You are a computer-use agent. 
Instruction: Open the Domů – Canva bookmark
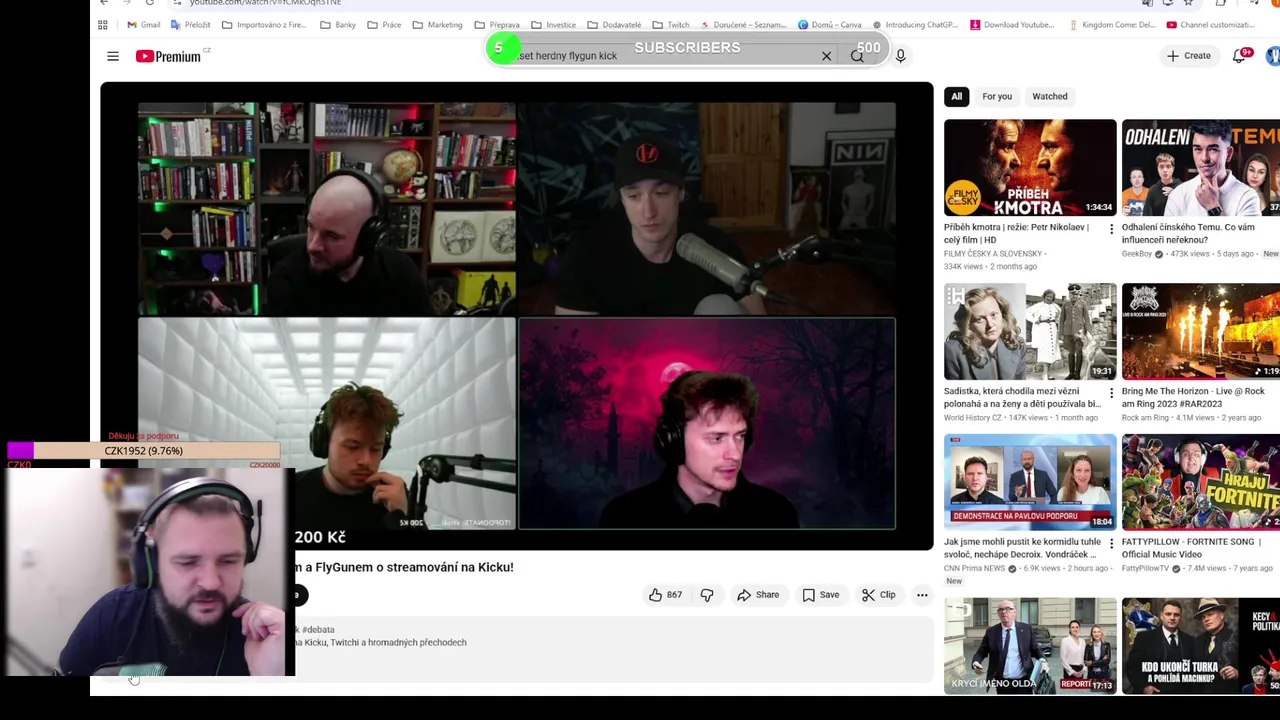tap(828, 25)
